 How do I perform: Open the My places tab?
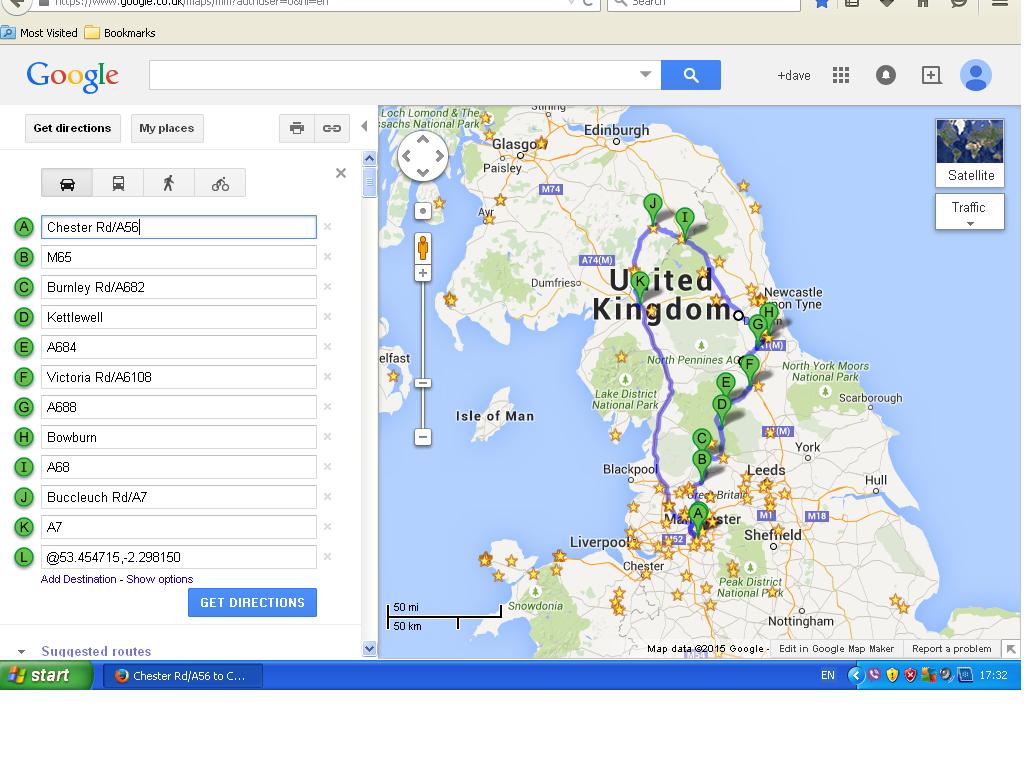[x=167, y=128]
